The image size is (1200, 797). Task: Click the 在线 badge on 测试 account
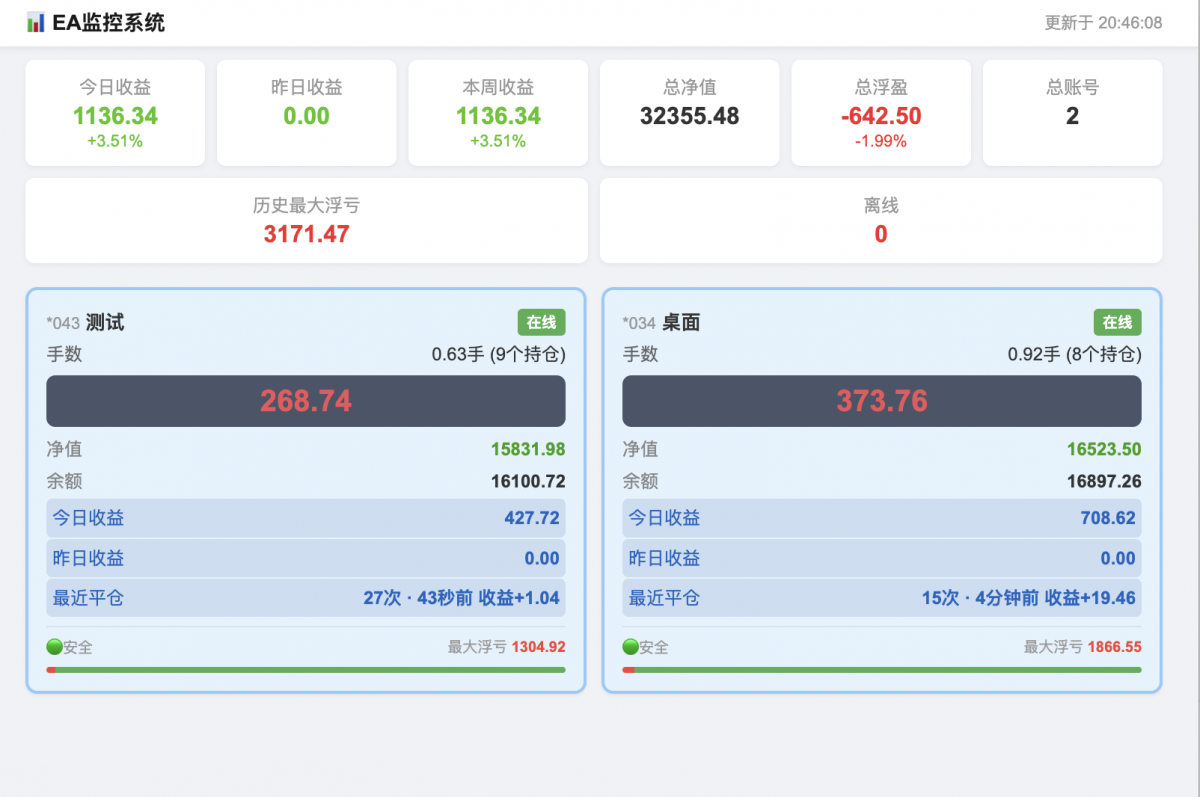coord(541,322)
